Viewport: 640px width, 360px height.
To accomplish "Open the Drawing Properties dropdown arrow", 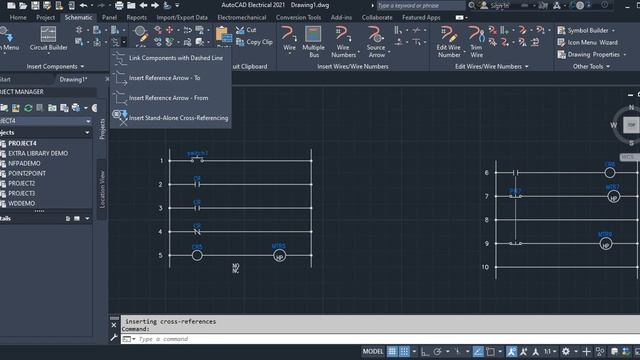I will click(x=624, y=54).
